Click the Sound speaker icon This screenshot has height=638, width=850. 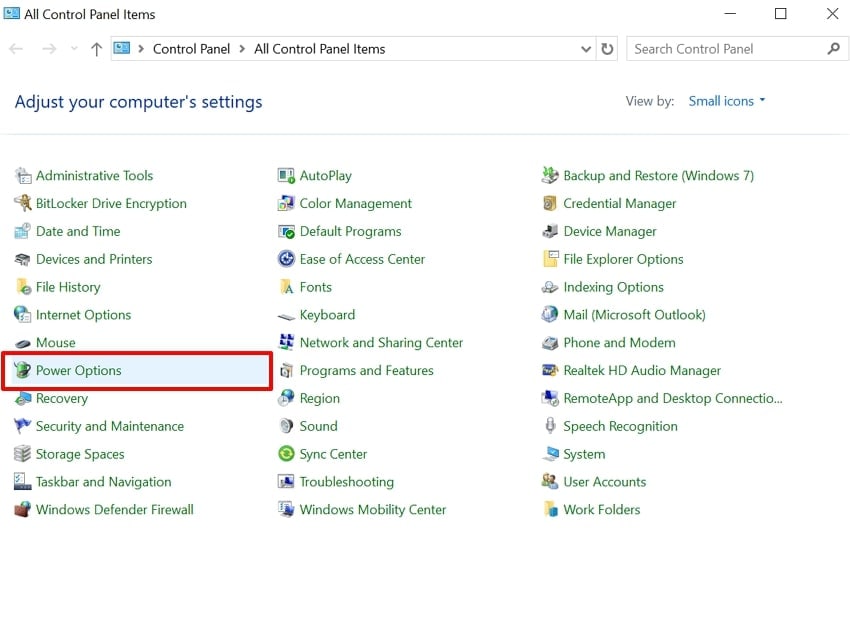coord(286,426)
